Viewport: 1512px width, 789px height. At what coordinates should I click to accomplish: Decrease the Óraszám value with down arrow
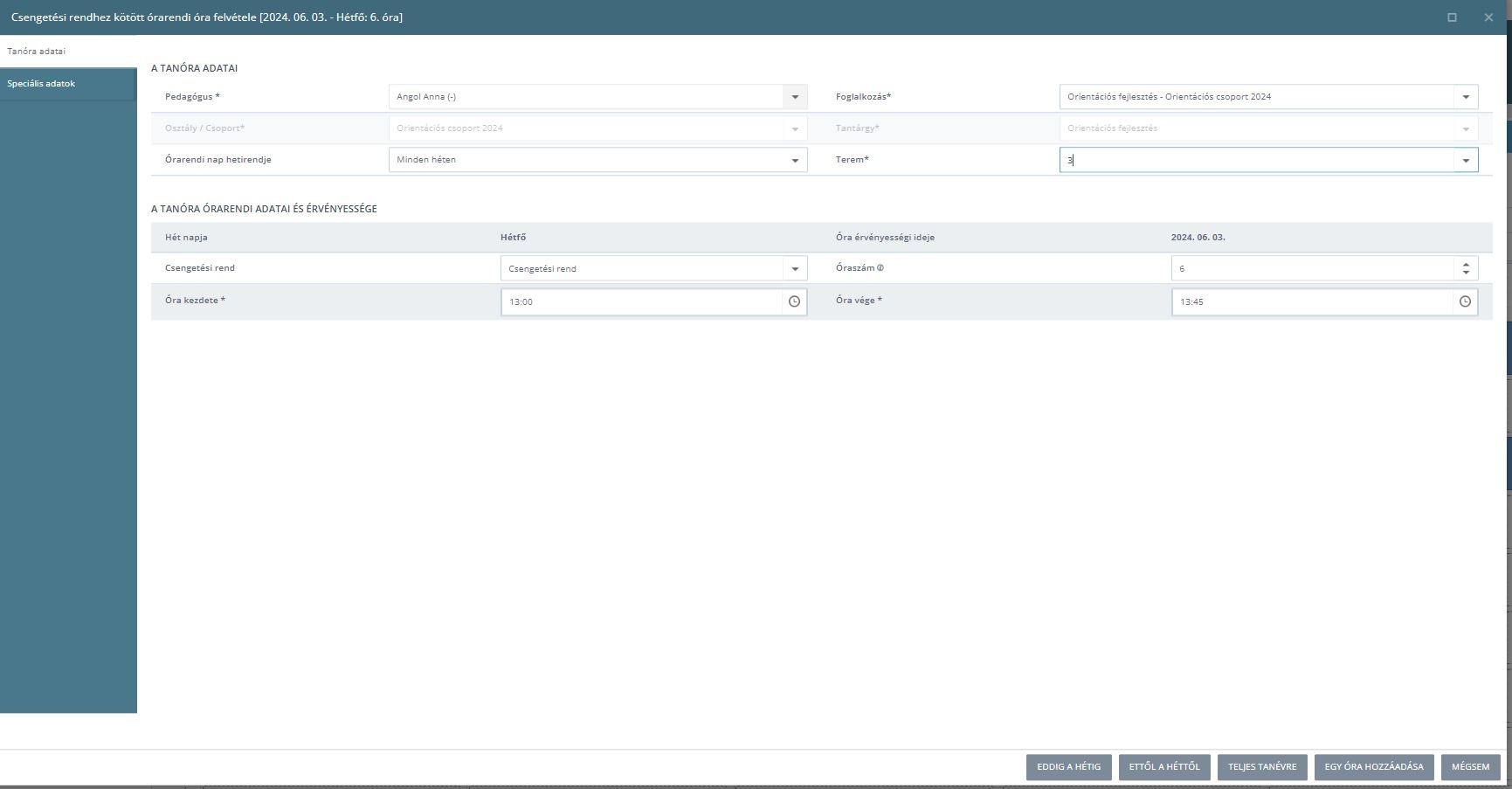click(1466, 273)
